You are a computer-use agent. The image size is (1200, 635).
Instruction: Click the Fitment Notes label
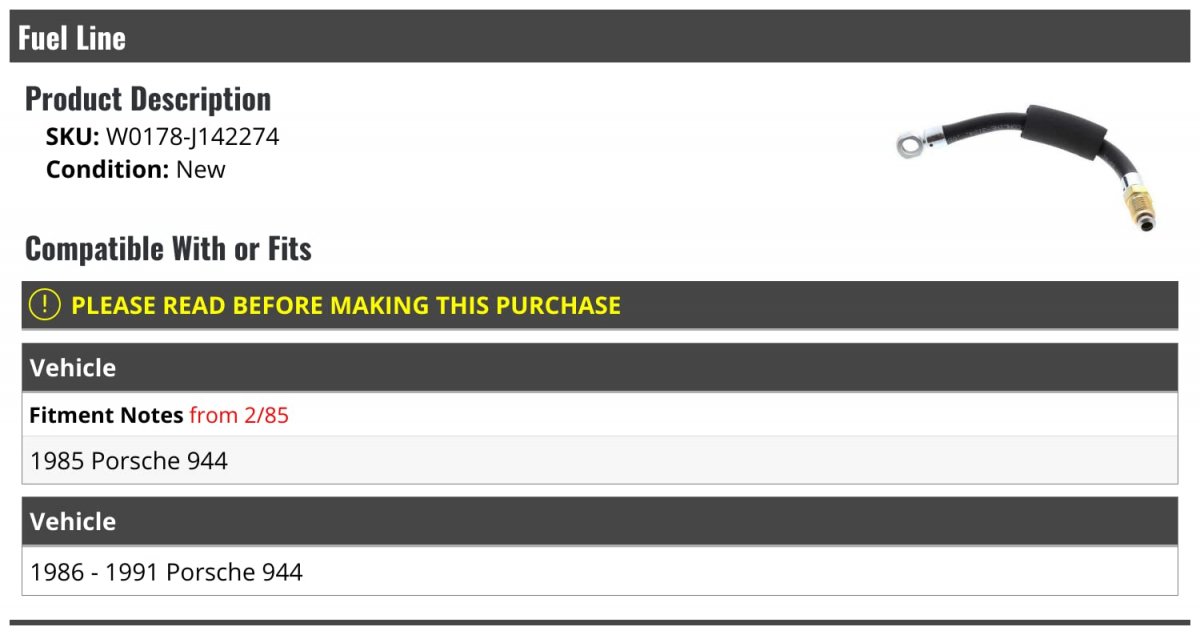106,415
